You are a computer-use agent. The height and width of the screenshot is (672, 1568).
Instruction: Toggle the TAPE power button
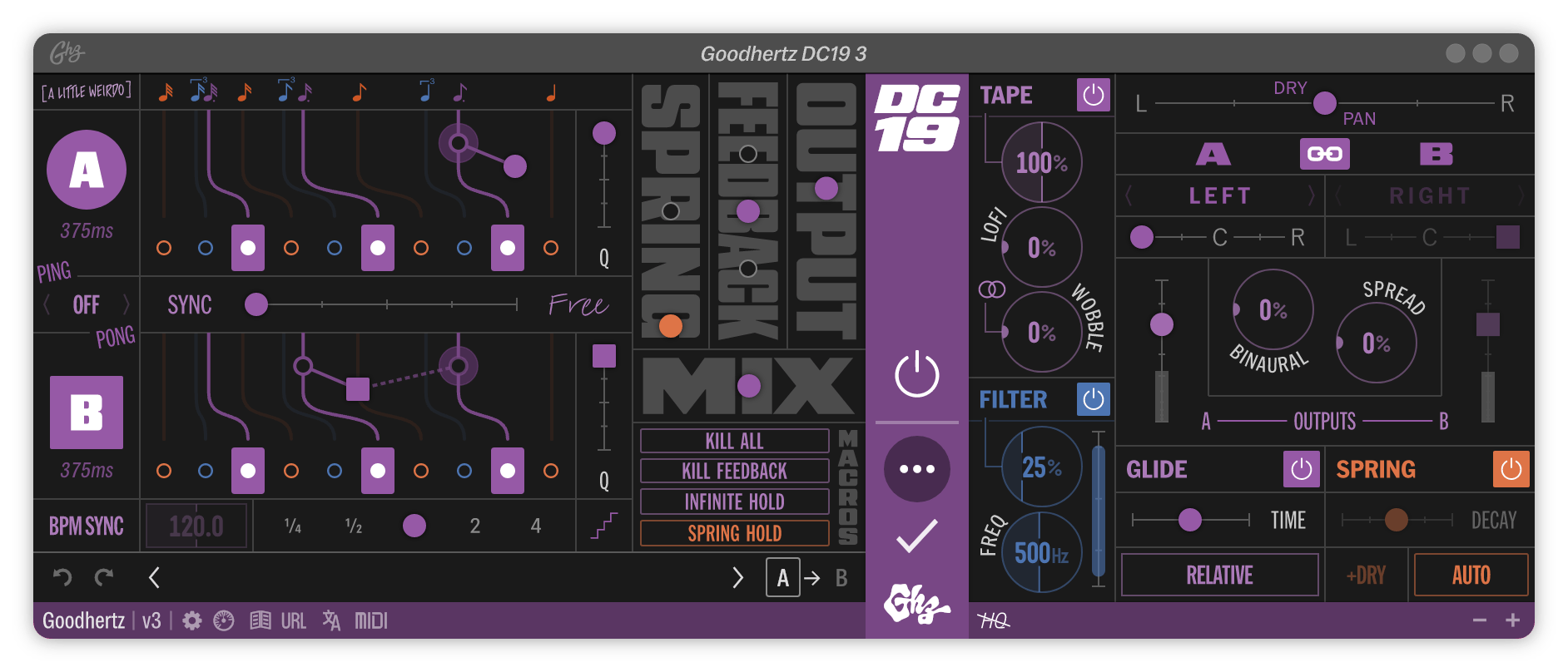[x=1094, y=95]
